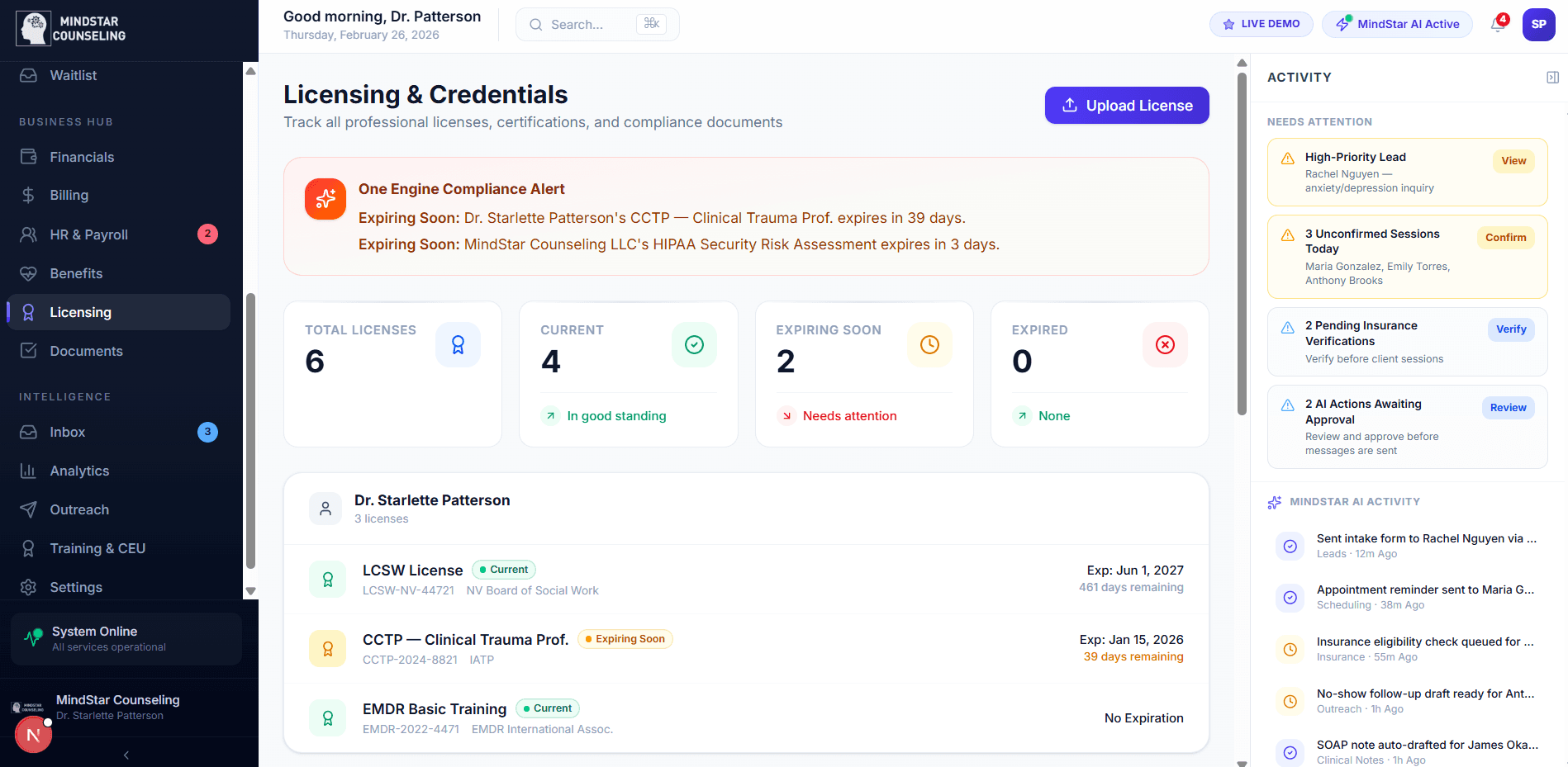Open the Outreach tools
The image size is (1568, 767).
click(x=78, y=509)
